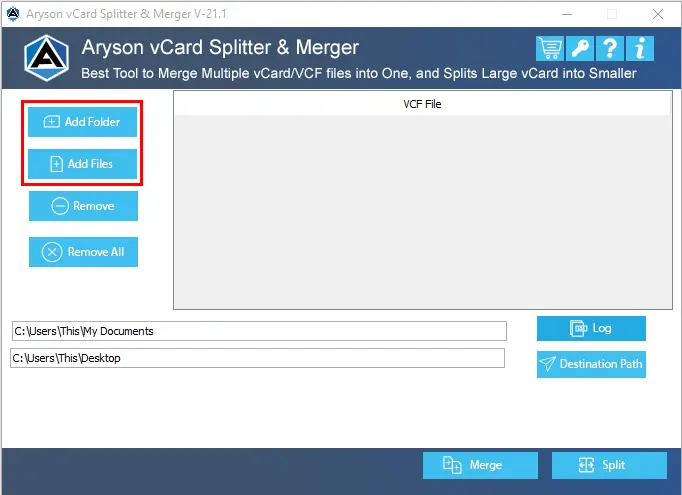The width and height of the screenshot is (682, 495).
Task: Click the Add Files button
Action: (82, 164)
